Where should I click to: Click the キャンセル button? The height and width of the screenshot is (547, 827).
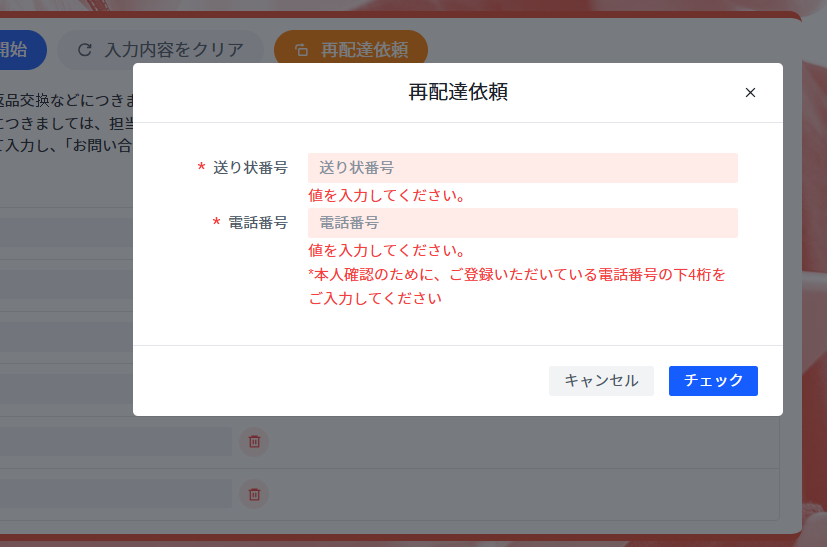pos(601,381)
